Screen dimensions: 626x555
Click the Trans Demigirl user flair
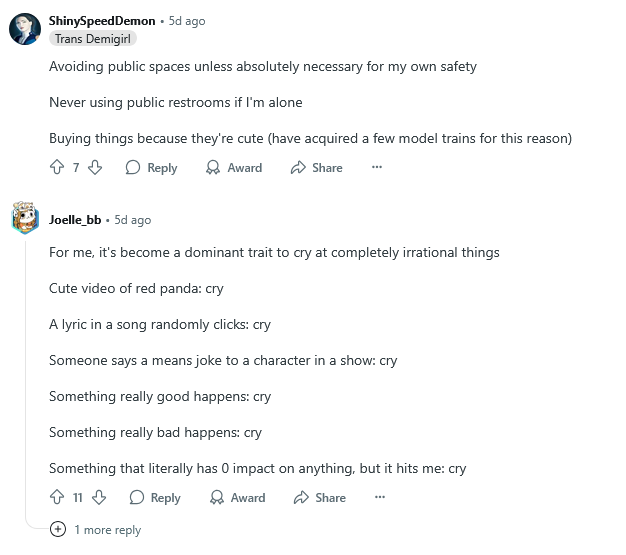tap(93, 39)
